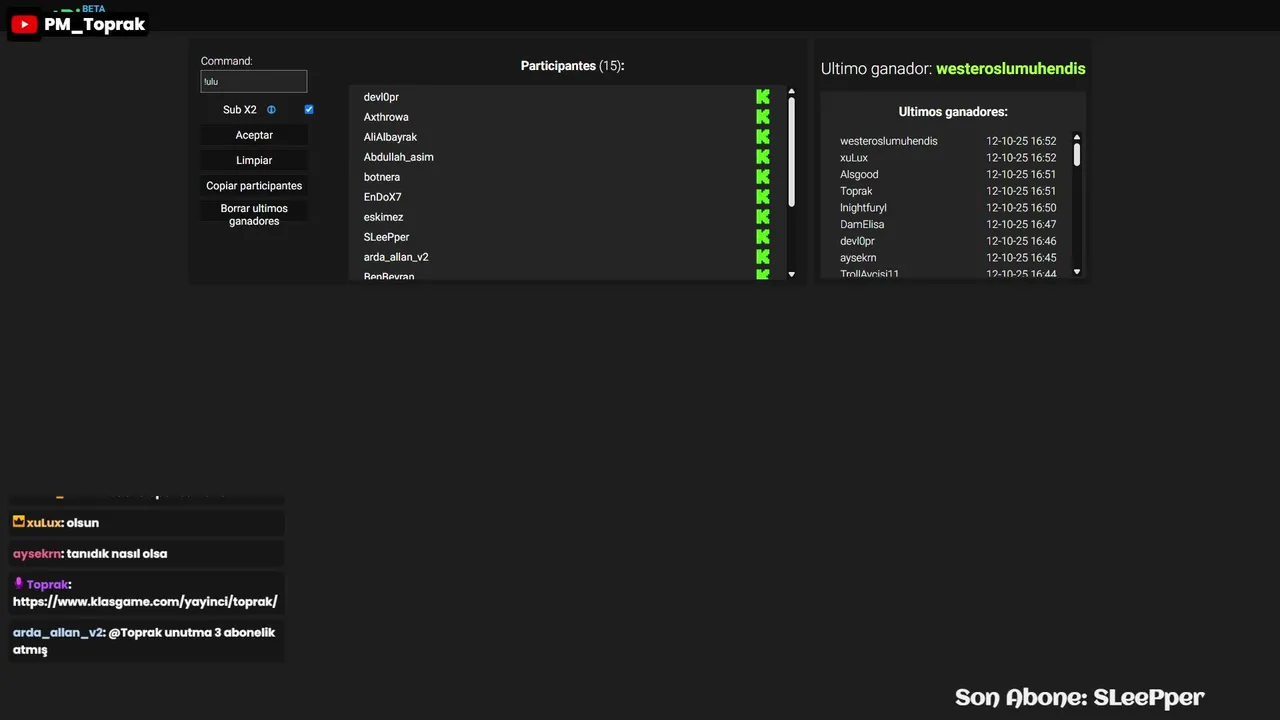This screenshot has width=1280, height=720.
Task: Click the Kick icon beside SLeePper
Action: point(763,237)
